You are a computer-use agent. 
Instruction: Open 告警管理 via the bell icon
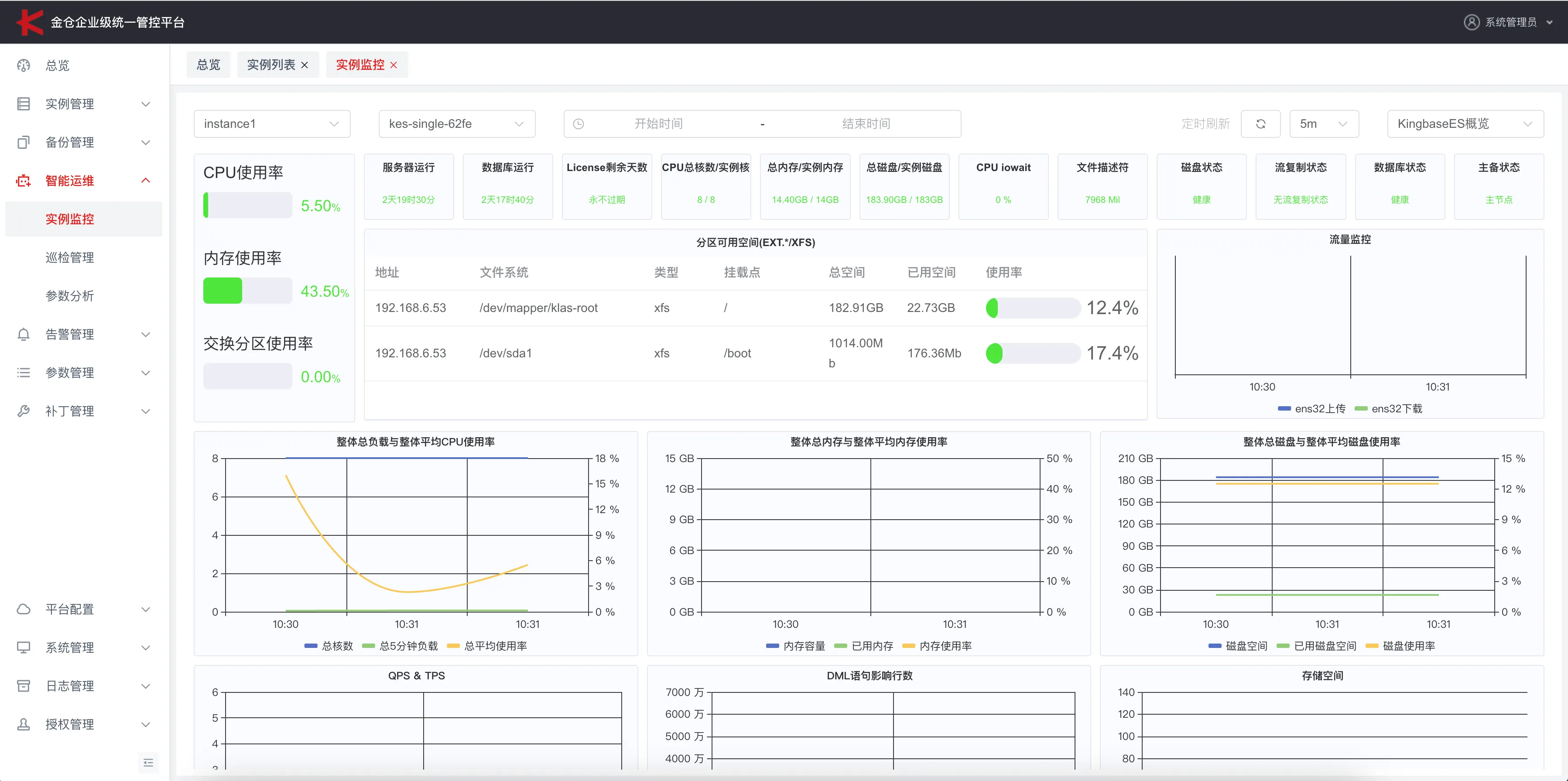tap(24, 334)
